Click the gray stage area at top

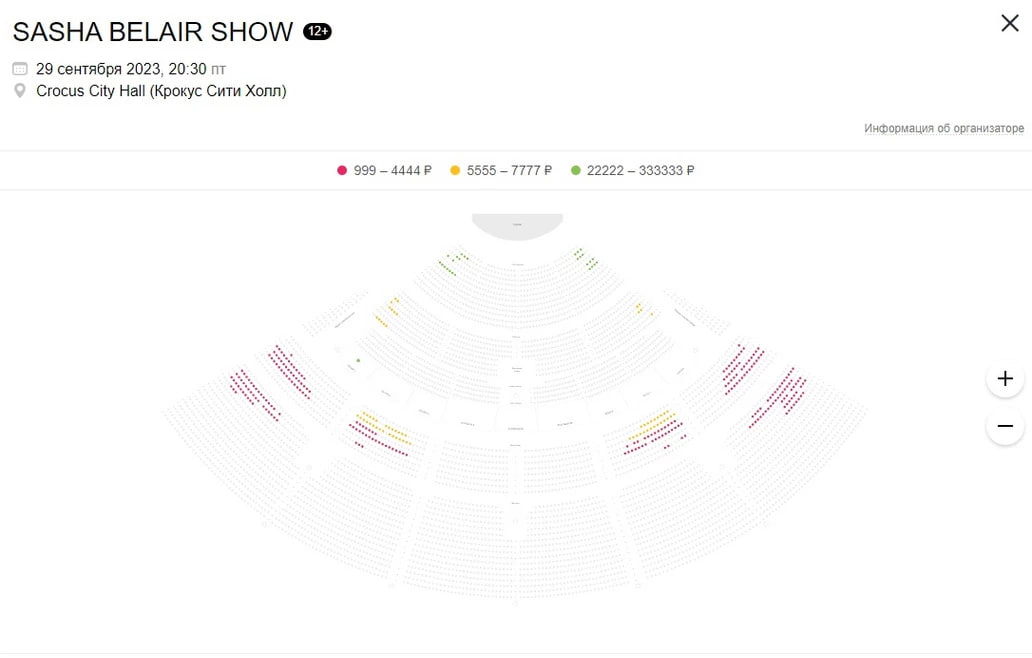coord(517,225)
